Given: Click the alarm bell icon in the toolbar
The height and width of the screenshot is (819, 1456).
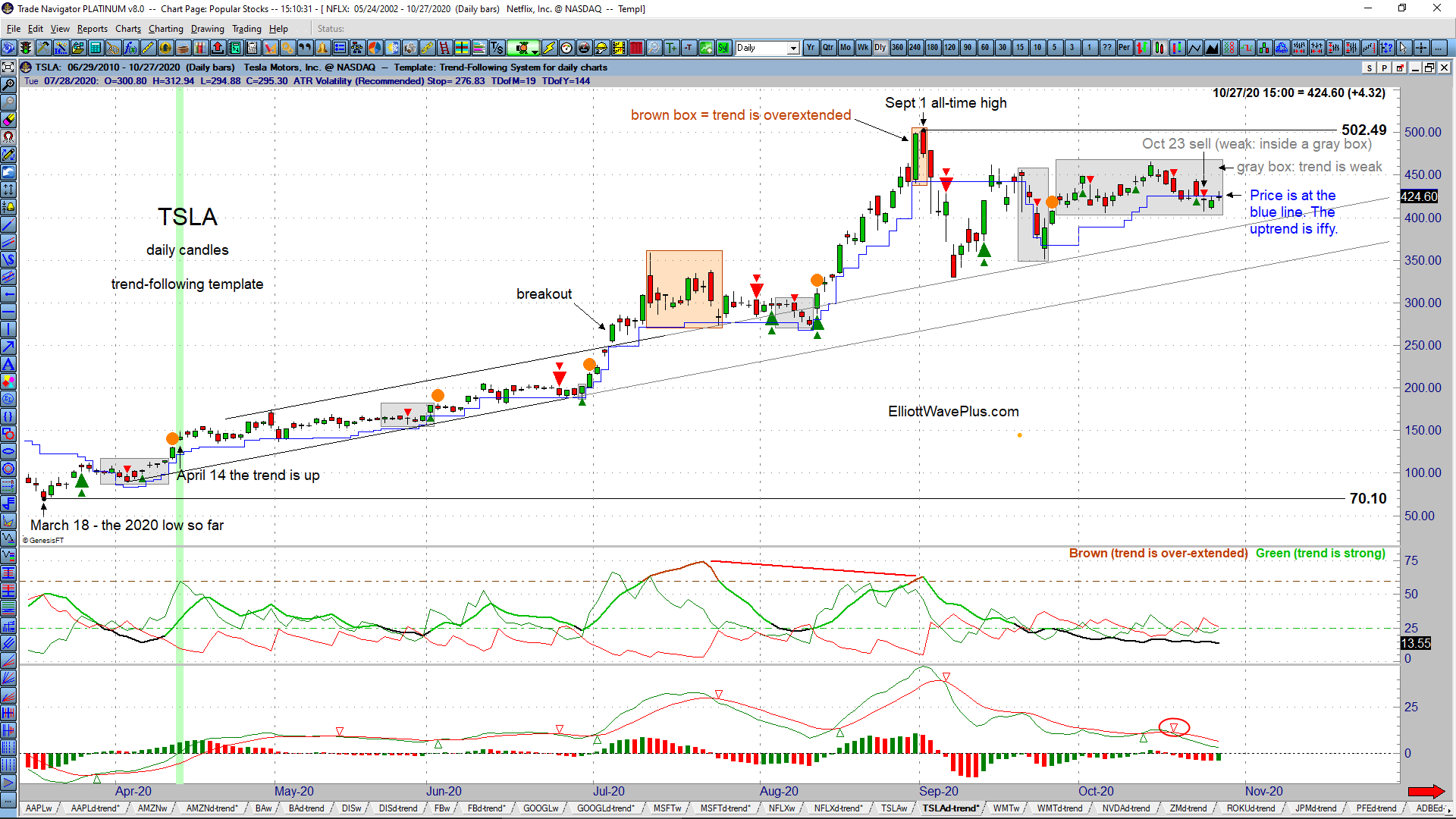Looking at the screenshot, I should 322,48.
